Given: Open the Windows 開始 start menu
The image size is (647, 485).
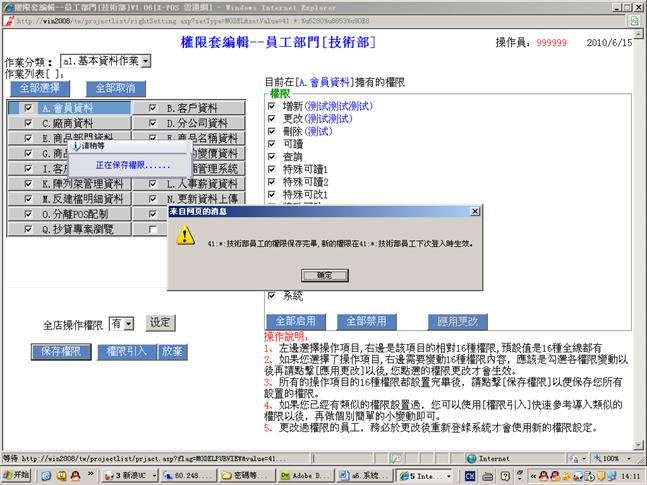Looking at the screenshot, I should tap(18, 475).
